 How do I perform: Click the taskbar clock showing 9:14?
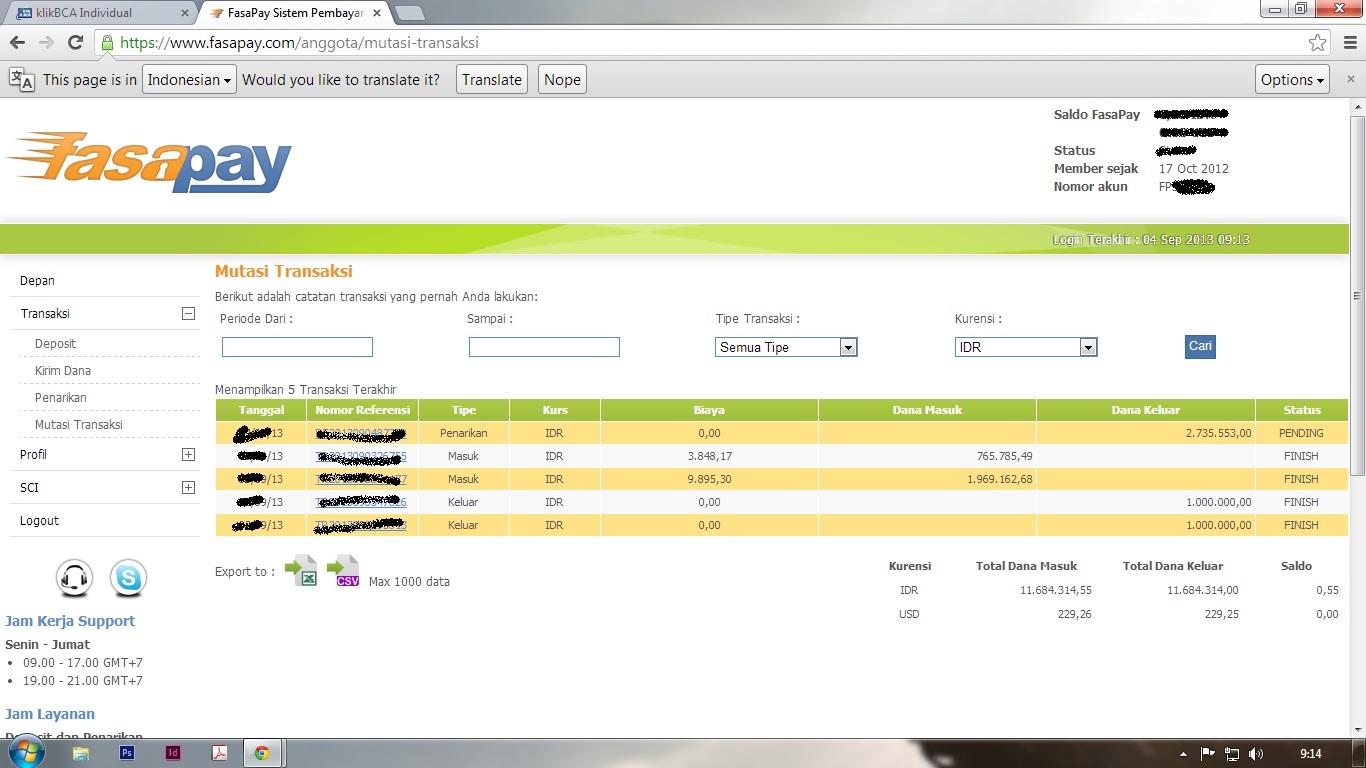(1310, 754)
